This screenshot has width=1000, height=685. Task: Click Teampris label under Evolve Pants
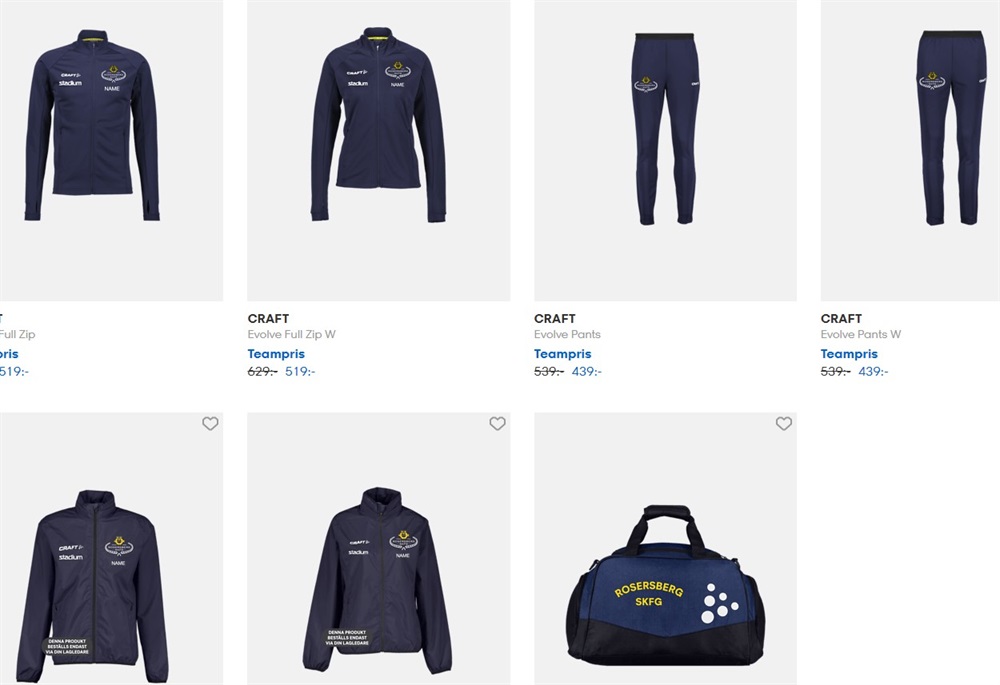point(562,354)
